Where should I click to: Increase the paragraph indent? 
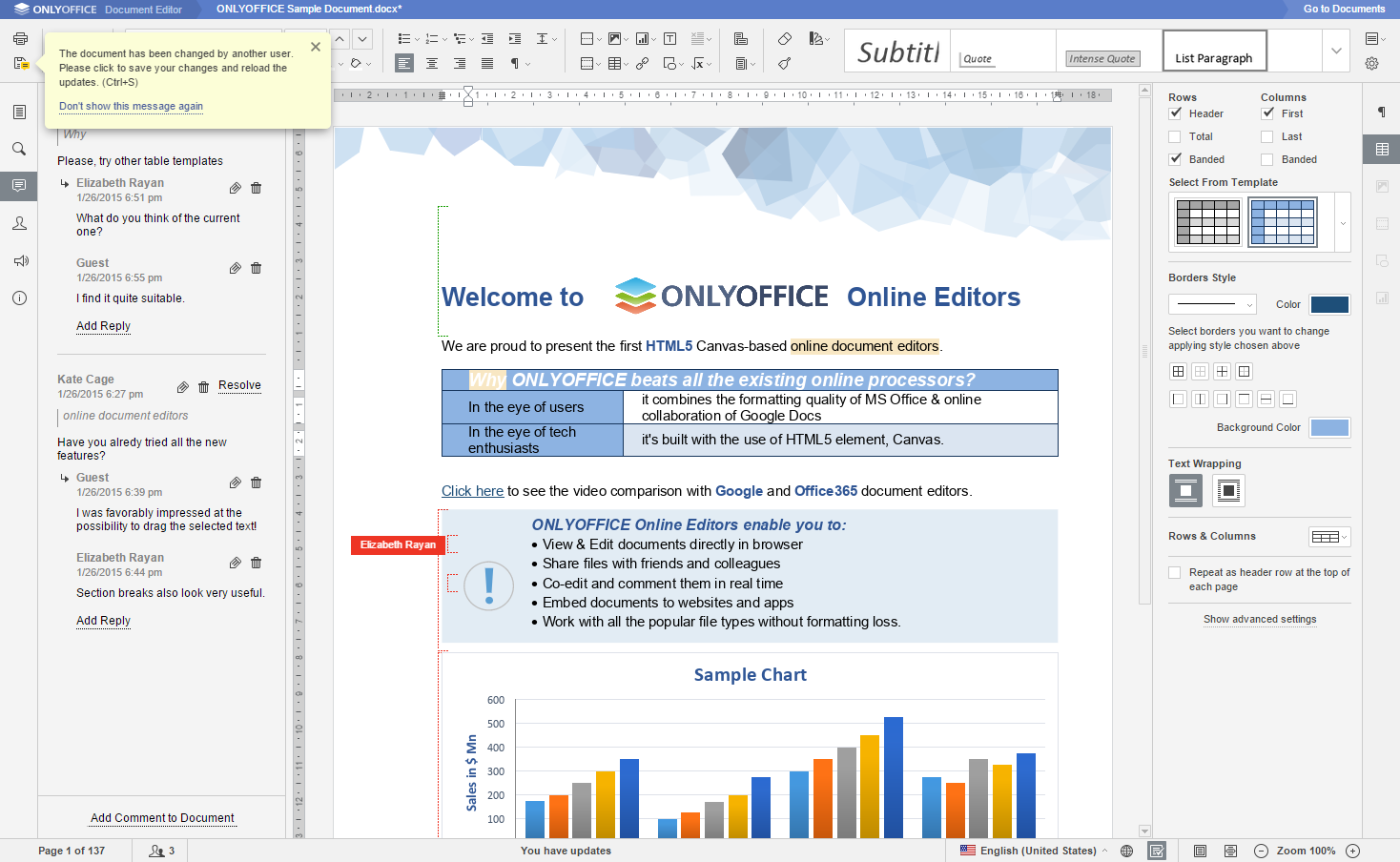click(x=515, y=39)
